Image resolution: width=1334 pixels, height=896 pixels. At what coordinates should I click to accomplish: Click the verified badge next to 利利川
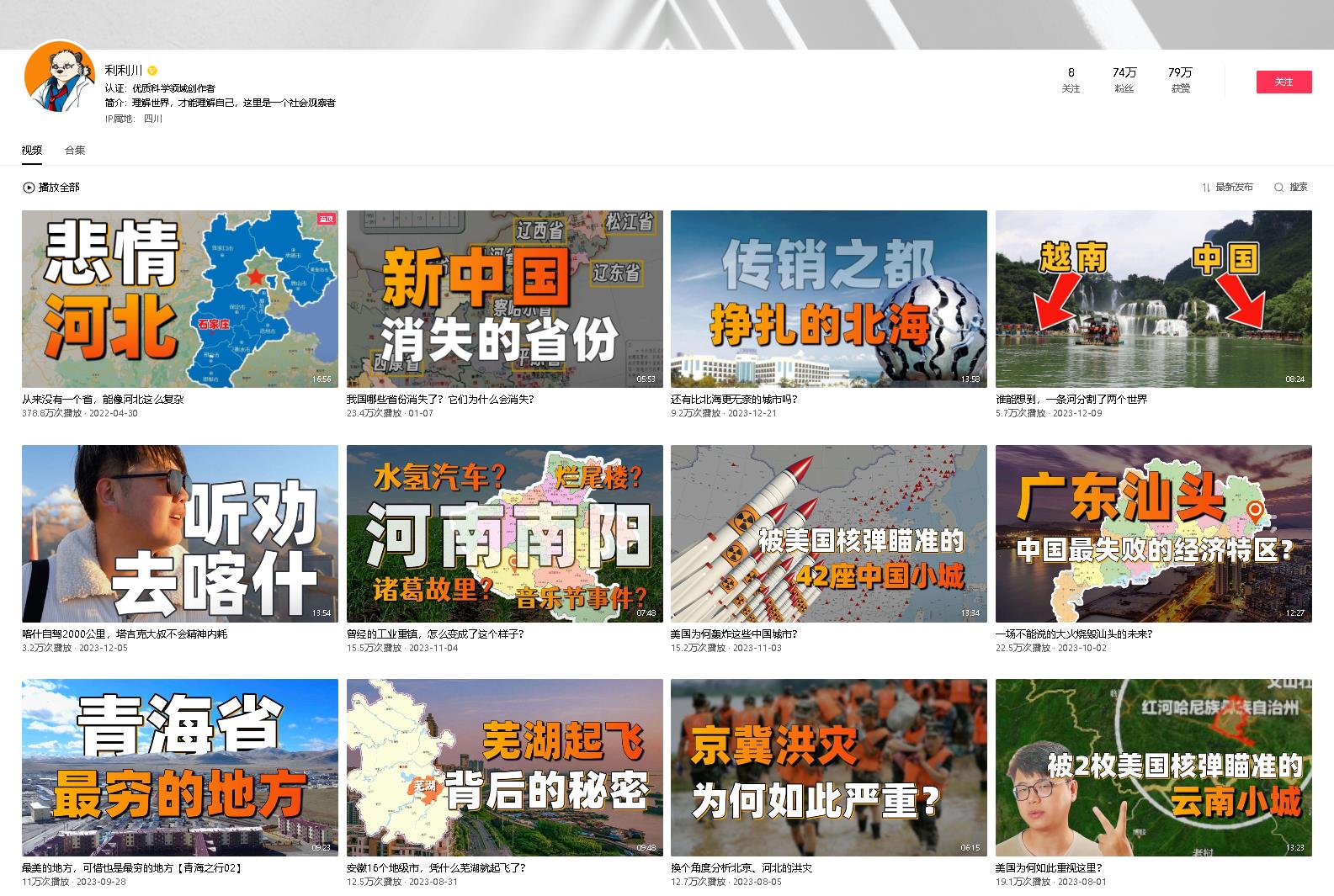153,71
